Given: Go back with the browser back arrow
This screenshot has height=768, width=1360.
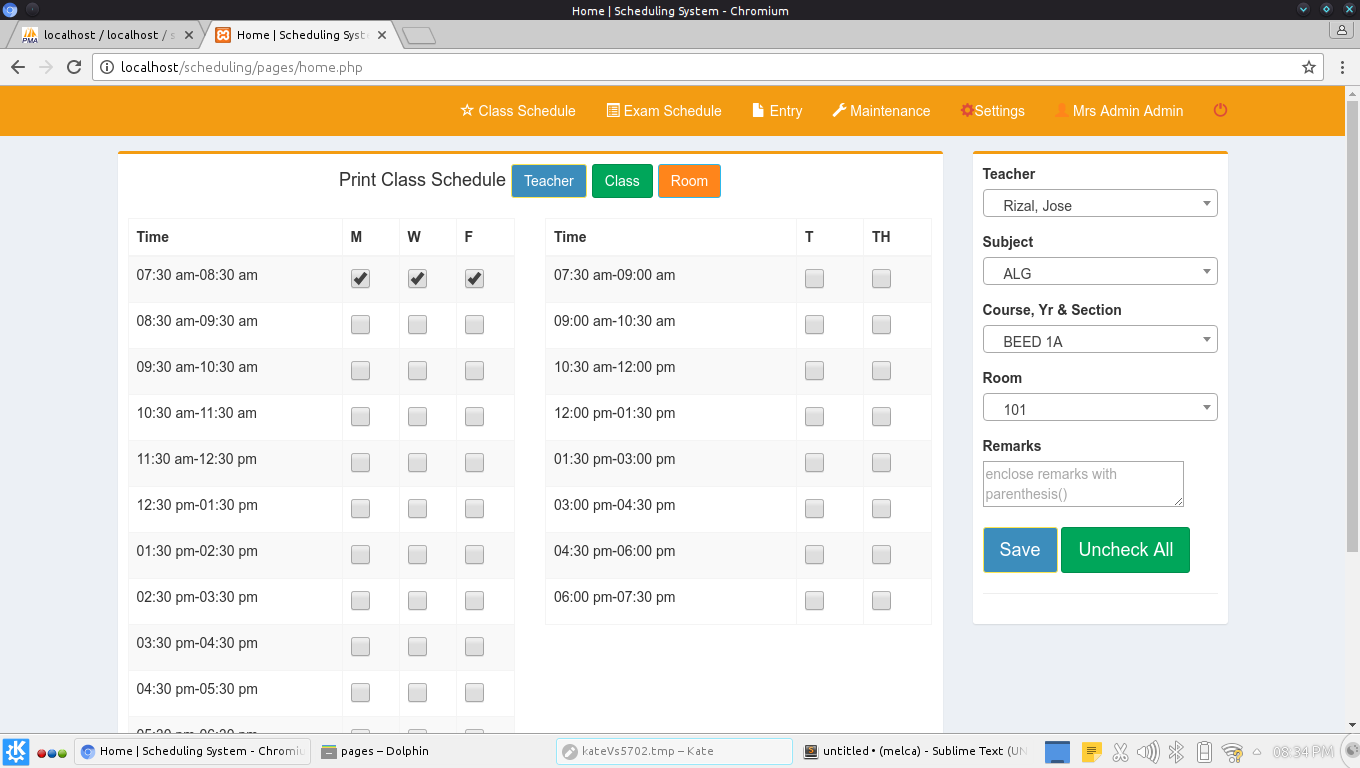Looking at the screenshot, I should pyautogui.click(x=18, y=67).
